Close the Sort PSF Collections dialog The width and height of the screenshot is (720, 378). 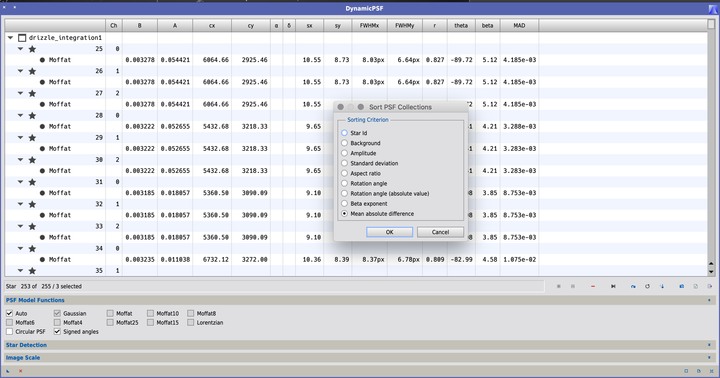click(340, 107)
